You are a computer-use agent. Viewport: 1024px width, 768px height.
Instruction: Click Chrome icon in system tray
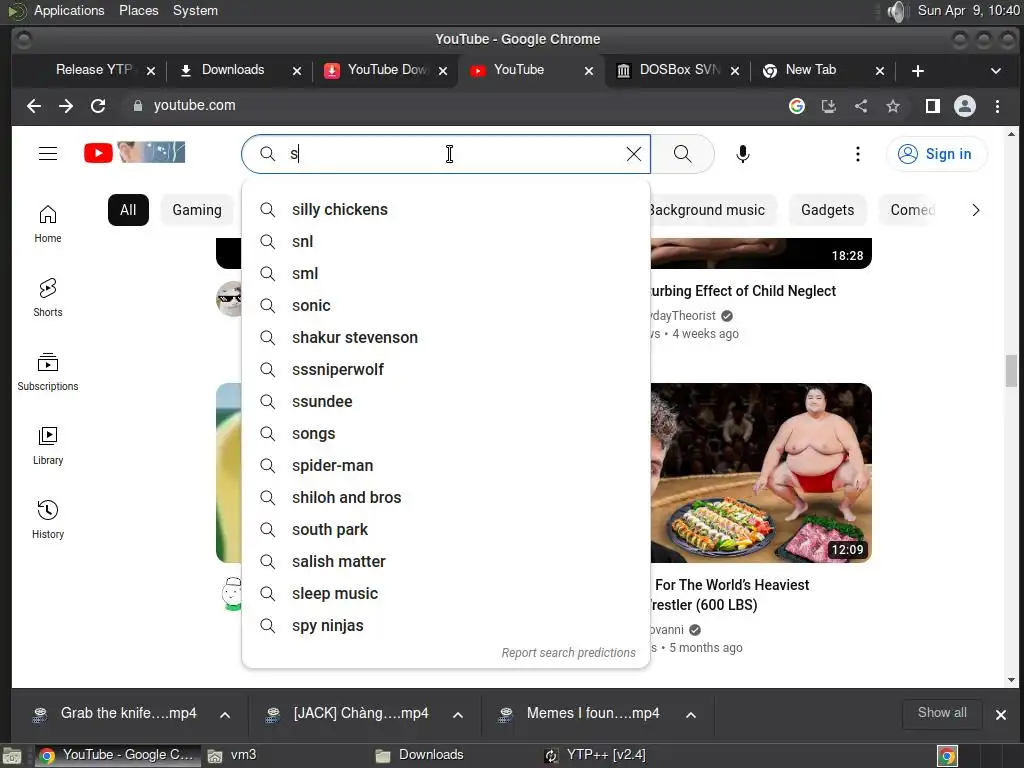coord(947,756)
